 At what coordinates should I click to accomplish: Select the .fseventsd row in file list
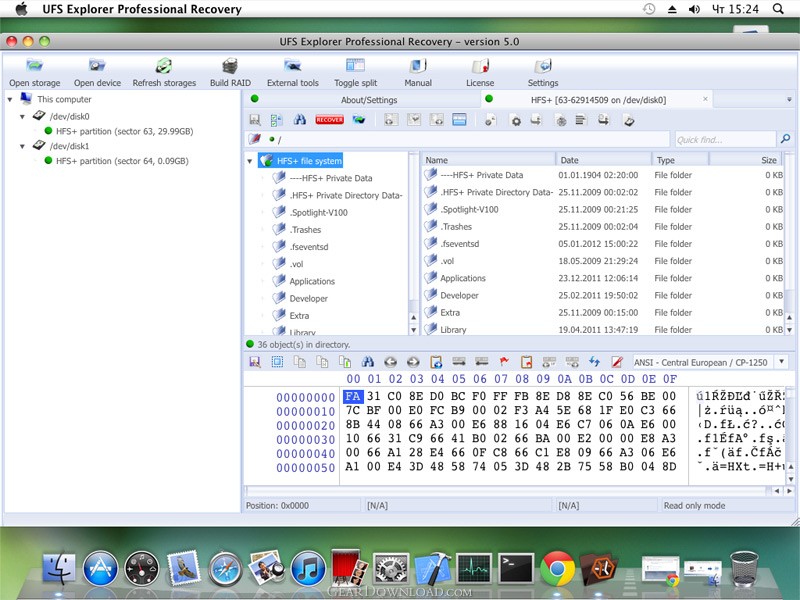pos(603,244)
